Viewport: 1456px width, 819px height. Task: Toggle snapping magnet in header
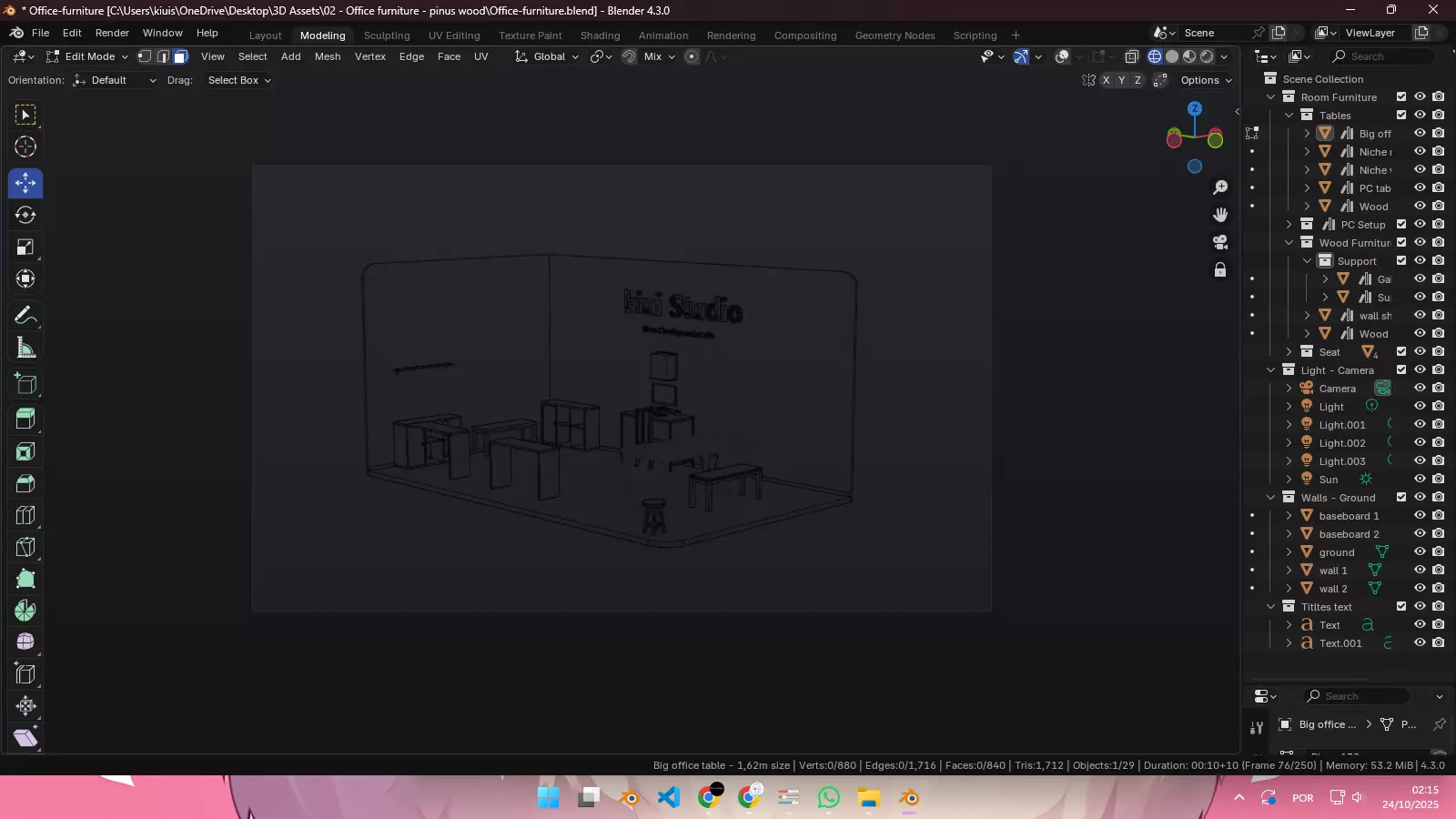[629, 56]
